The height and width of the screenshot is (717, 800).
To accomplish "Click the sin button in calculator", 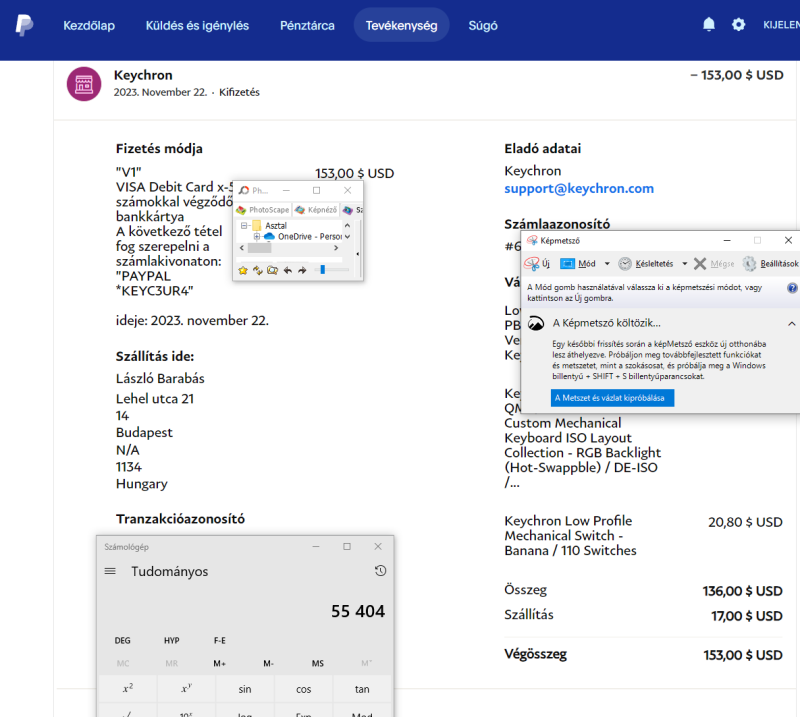I will 245,689.
